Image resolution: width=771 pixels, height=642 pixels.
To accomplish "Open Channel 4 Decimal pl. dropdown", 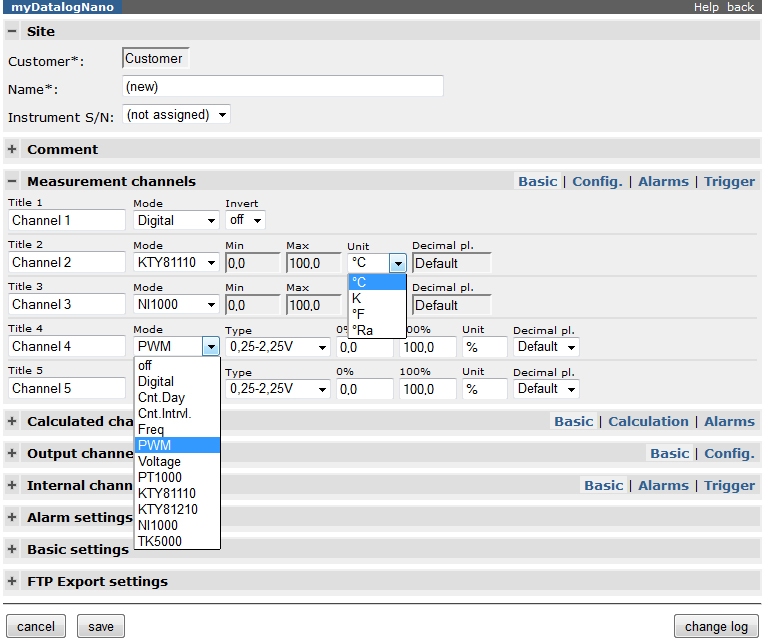I will (546, 347).
